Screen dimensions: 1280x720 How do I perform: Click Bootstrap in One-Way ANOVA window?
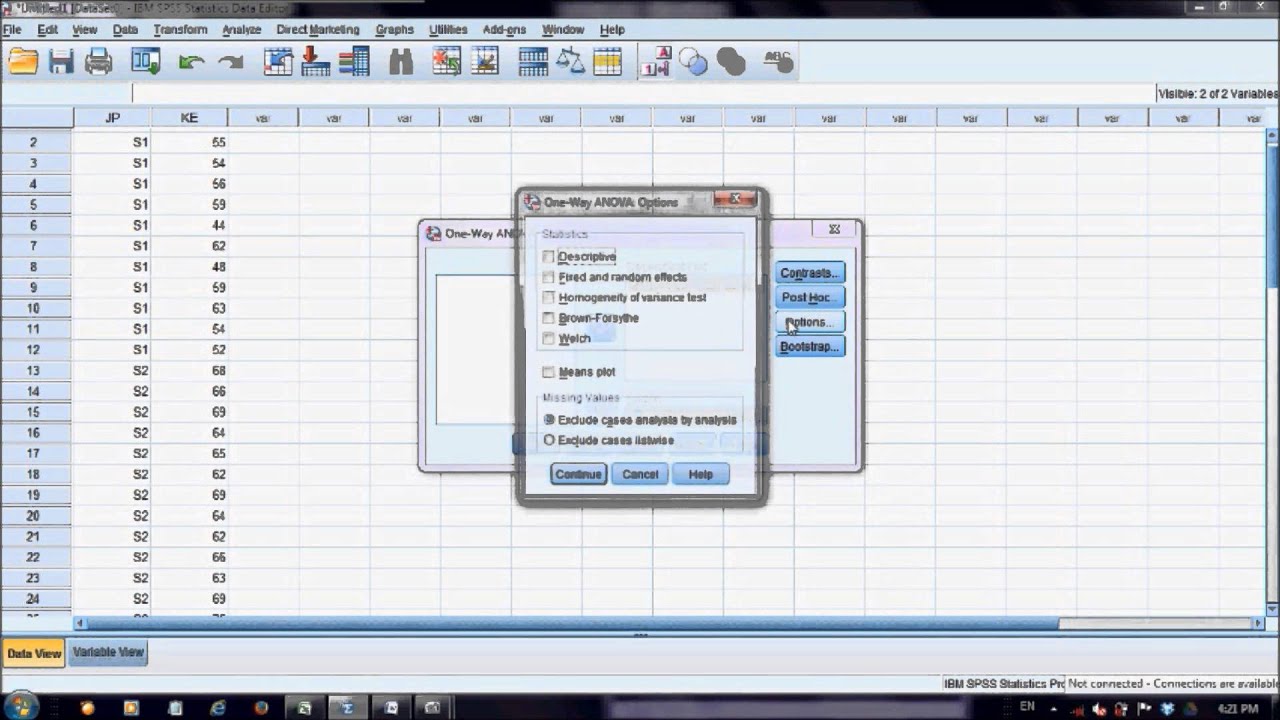(x=810, y=346)
